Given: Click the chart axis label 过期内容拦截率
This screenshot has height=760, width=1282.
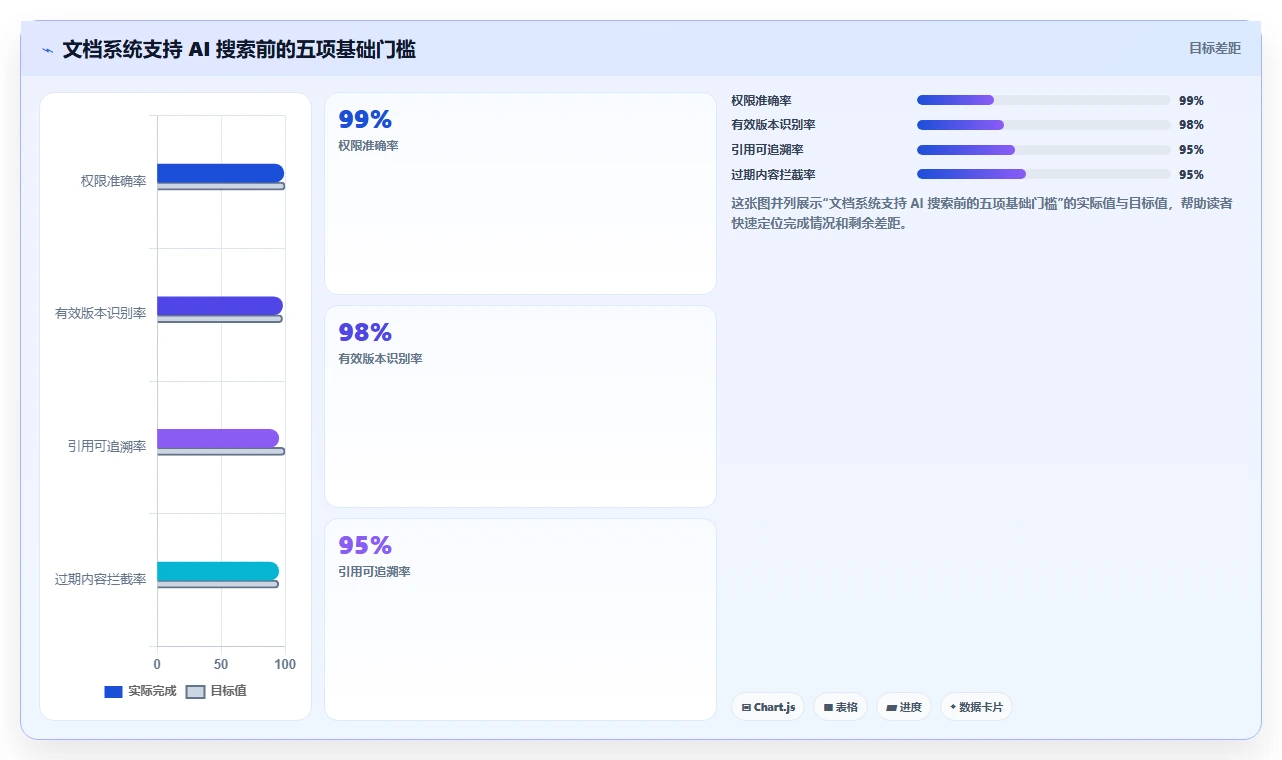Looking at the screenshot, I should [100, 579].
